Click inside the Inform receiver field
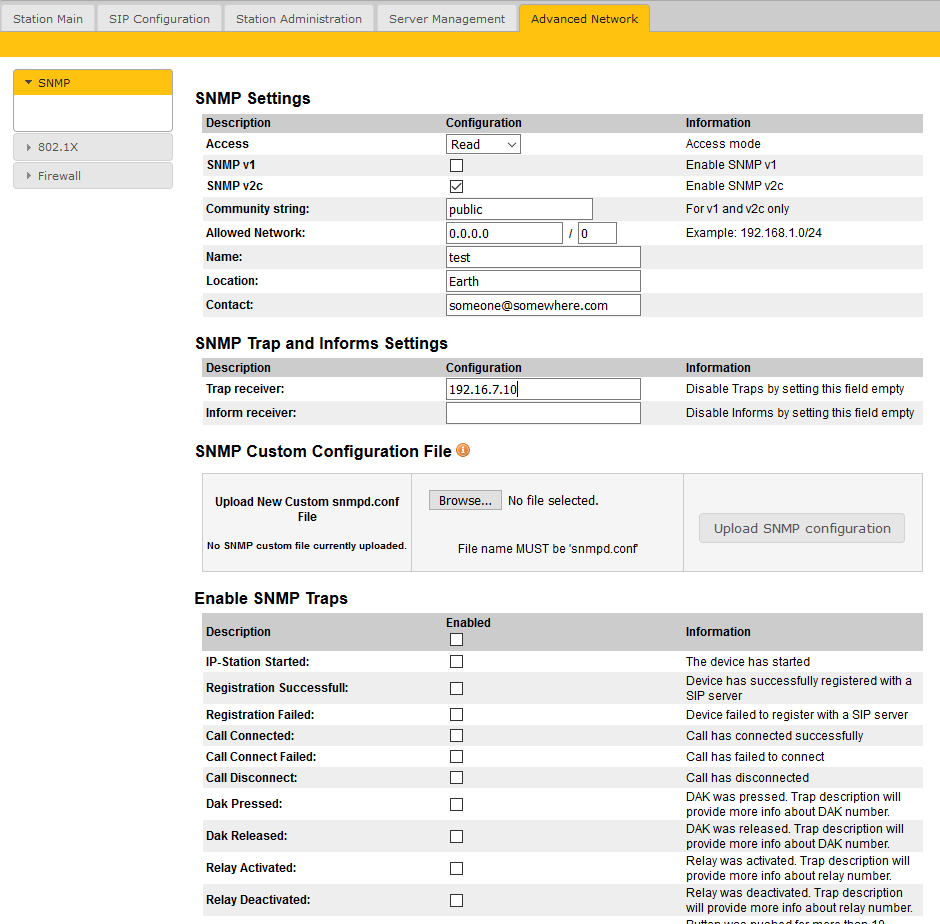Image resolution: width=940 pixels, height=924 pixels. coord(543,412)
